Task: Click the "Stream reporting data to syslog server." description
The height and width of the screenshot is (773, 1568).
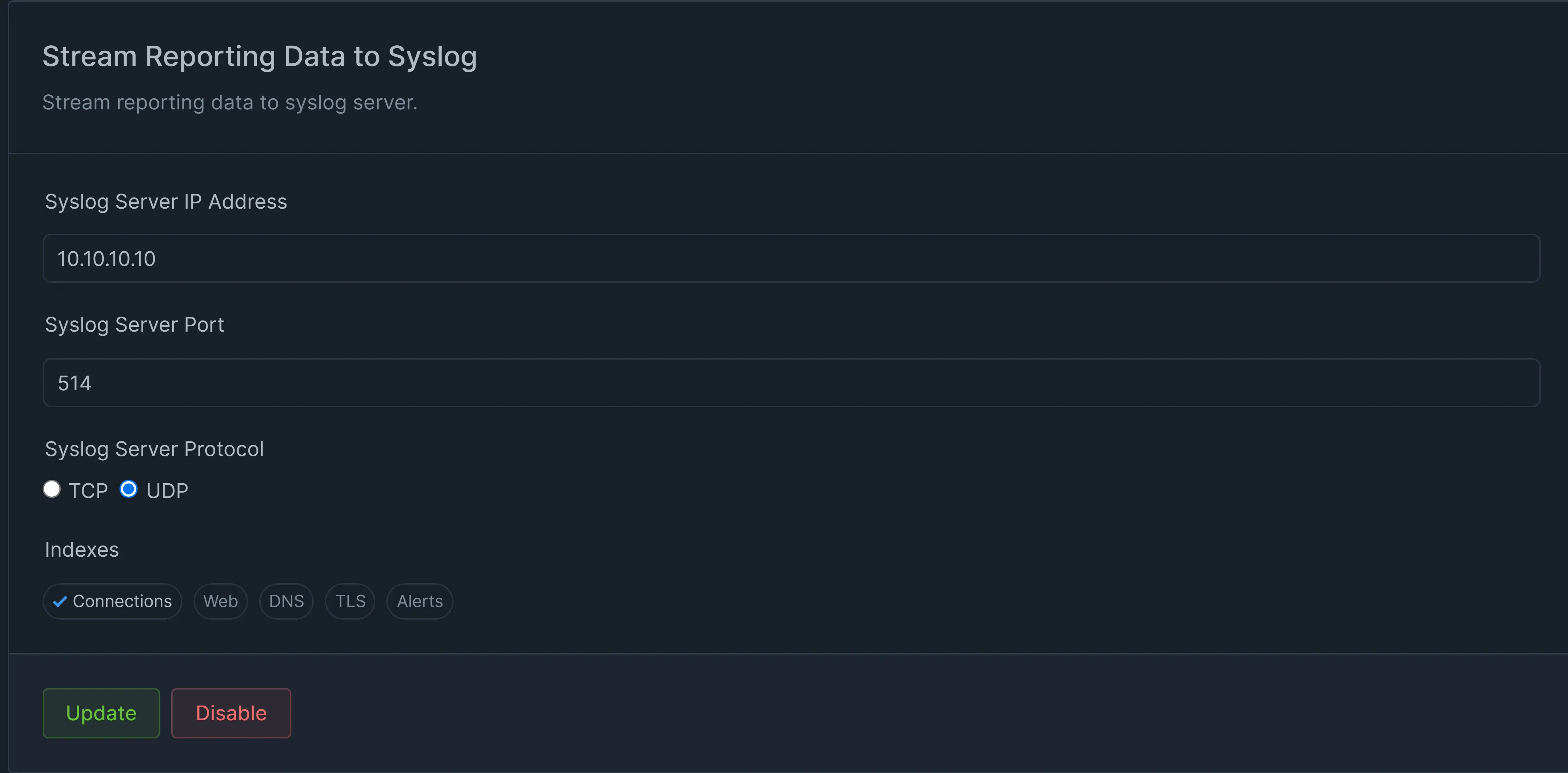Action: (230, 103)
